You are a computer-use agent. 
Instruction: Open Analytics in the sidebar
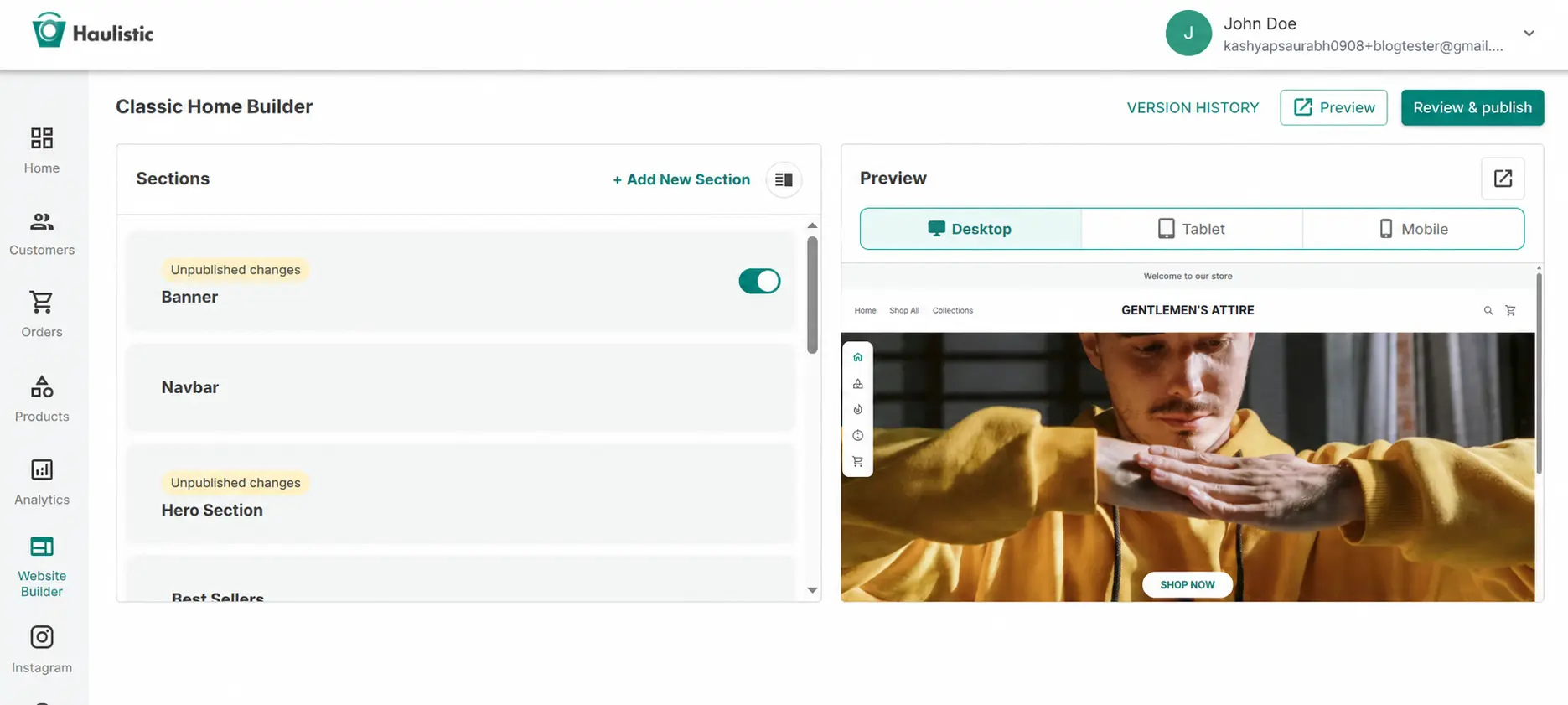[42, 482]
